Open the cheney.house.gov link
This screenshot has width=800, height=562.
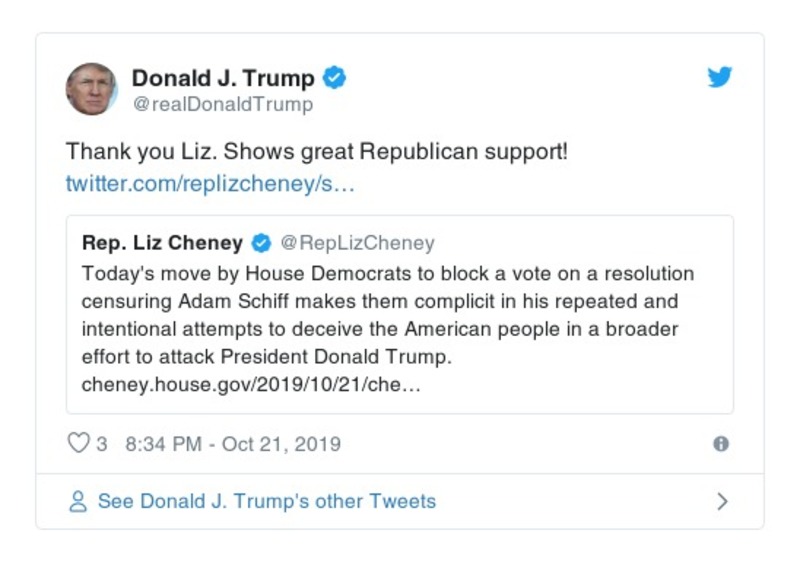coord(251,385)
